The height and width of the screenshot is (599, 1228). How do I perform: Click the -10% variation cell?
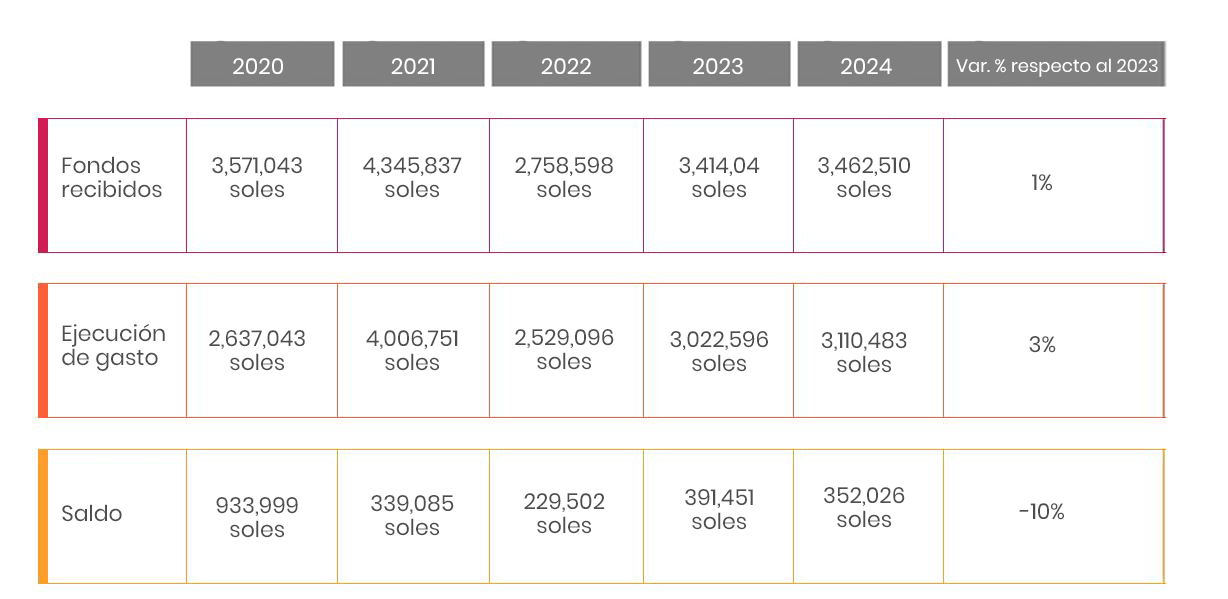tap(1042, 512)
